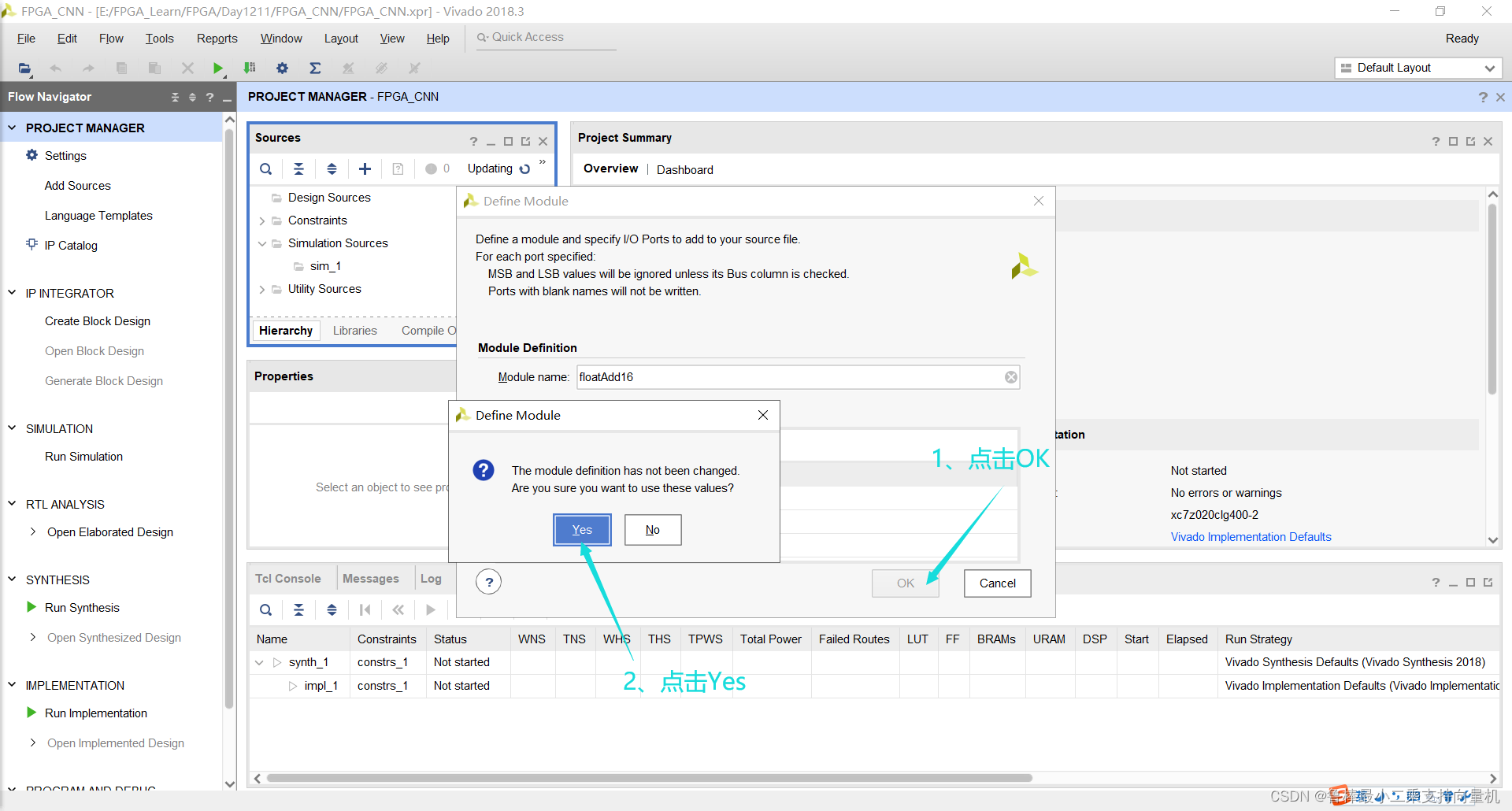
Task: Expand Utility Sources in Sources tree
Action: 261,290
